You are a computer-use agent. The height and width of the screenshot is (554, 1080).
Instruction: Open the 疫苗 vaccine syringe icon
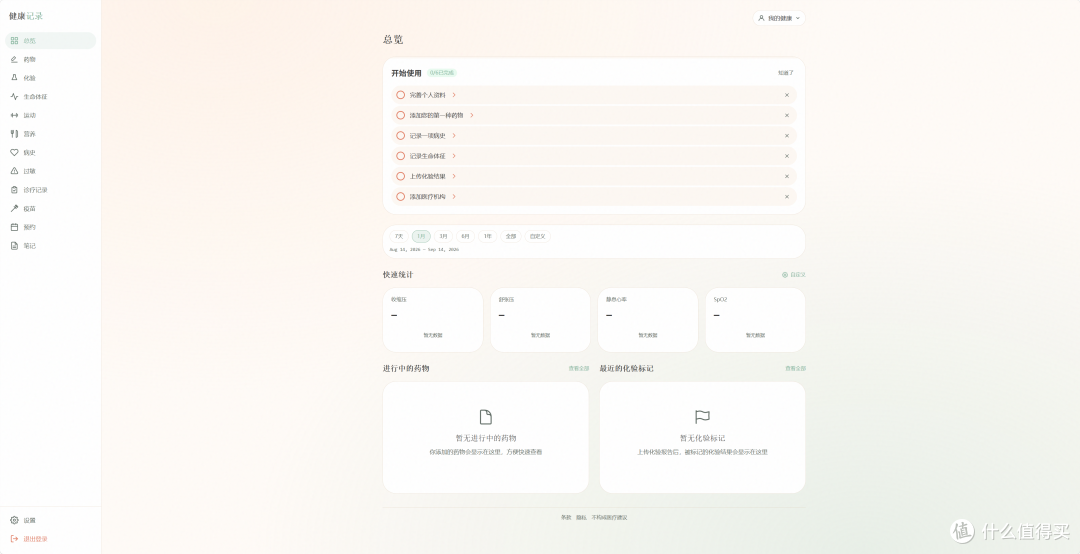click(x=14, y=208)
